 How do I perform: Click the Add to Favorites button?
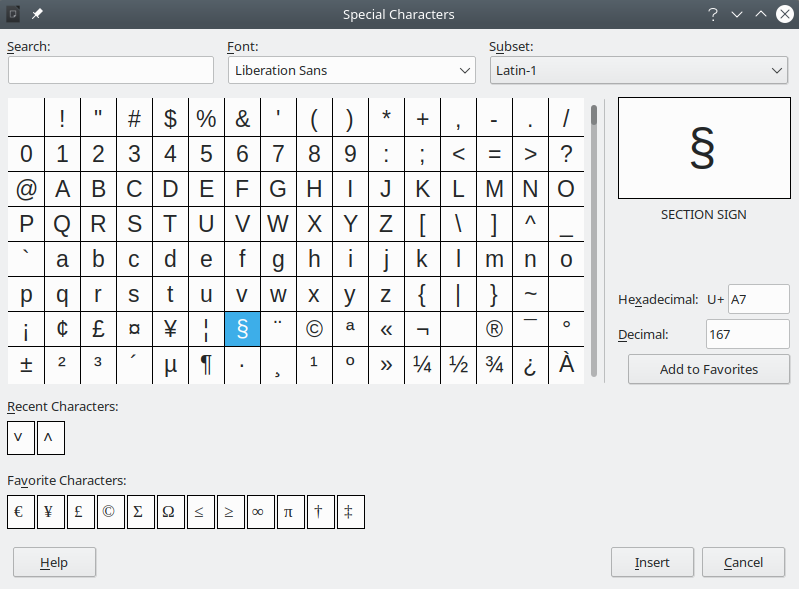coord(709,369)
